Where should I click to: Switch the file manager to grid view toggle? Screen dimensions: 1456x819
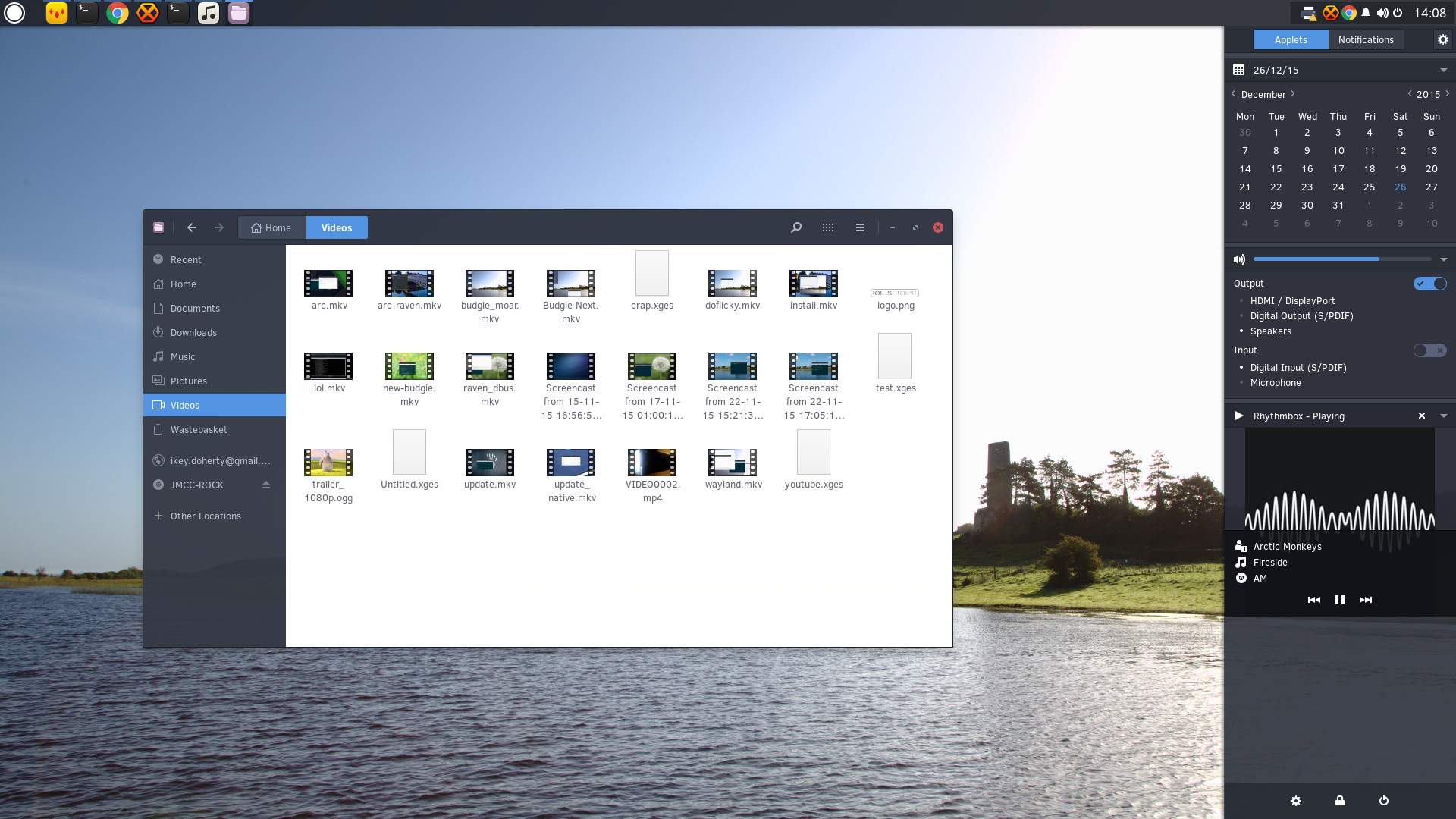pyautogui.click(x=828, y=227)
